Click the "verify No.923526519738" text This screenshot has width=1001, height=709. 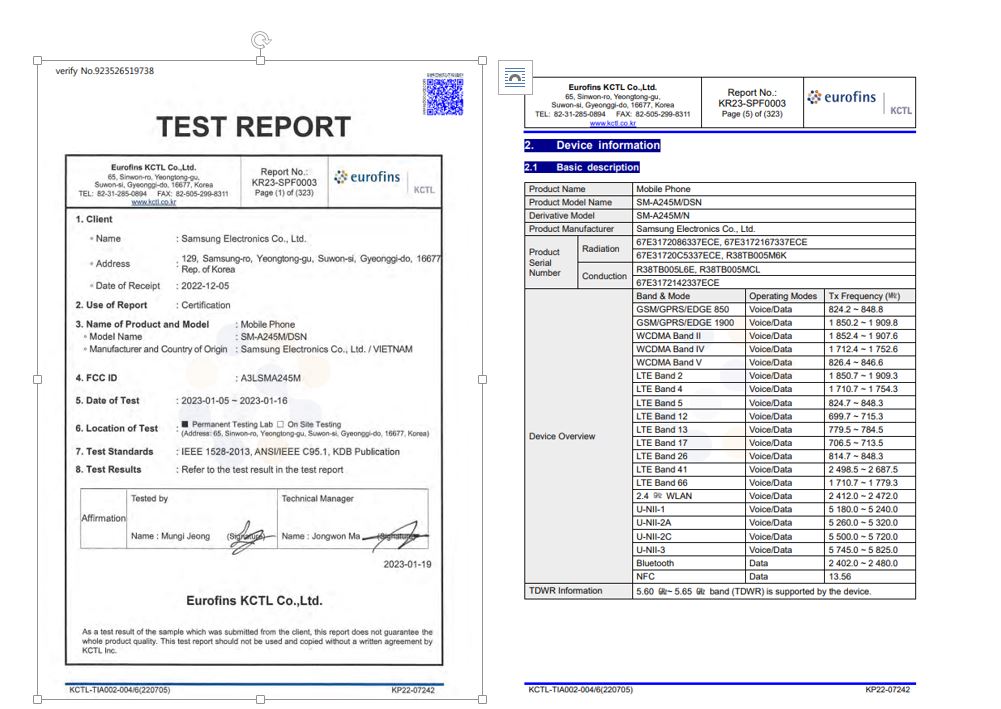point(105,71)
